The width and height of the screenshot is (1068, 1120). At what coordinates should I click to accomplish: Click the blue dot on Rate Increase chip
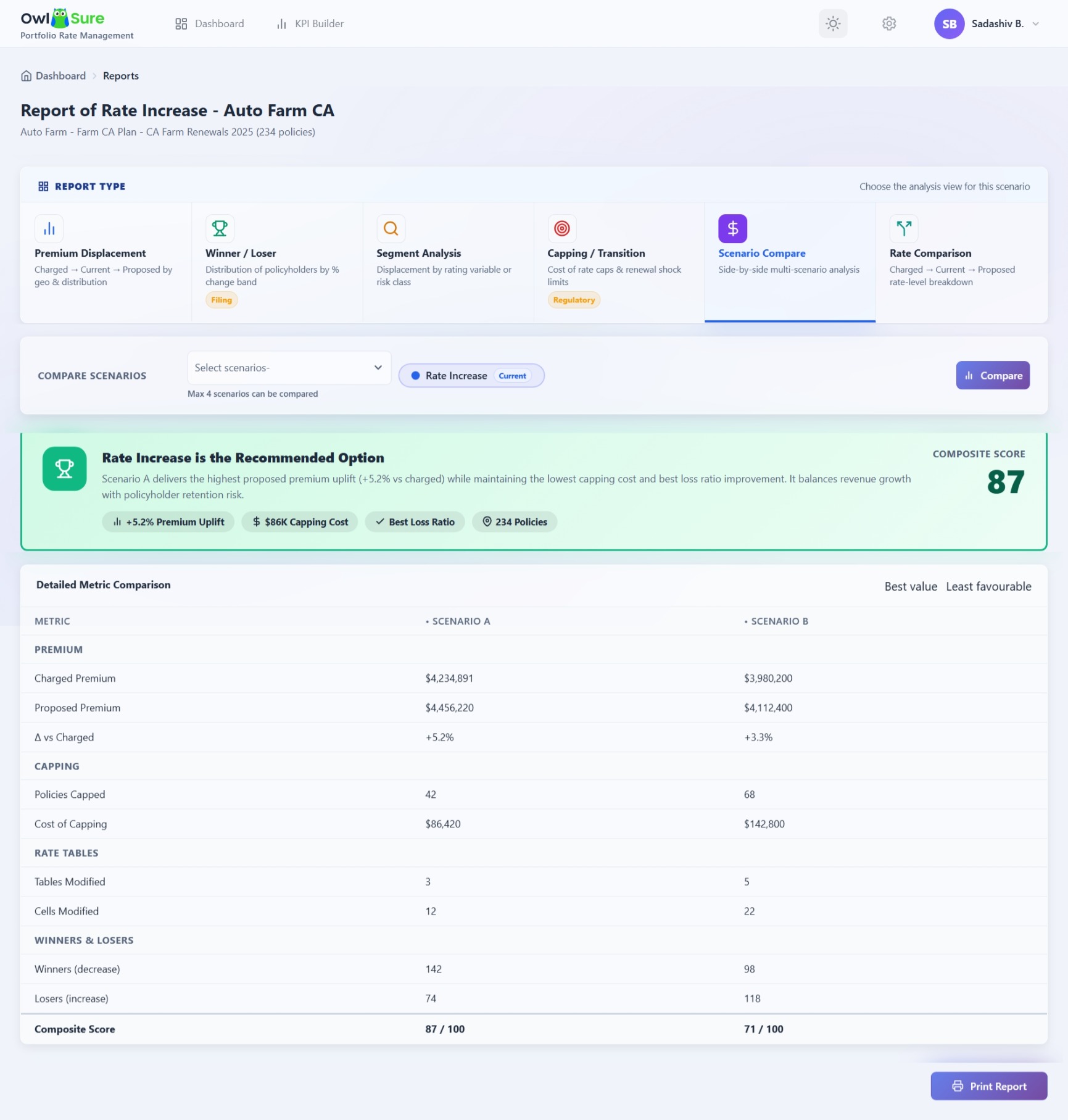415,376
